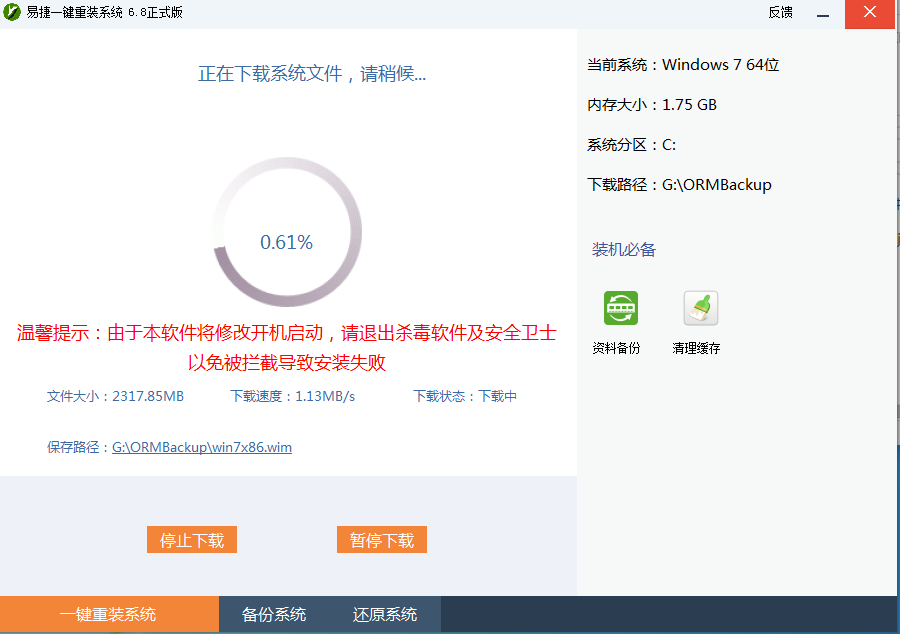The height and width of the screenshot is (634, 900).
Task: Click the 资料备份 label text
Action: point(616,348)
